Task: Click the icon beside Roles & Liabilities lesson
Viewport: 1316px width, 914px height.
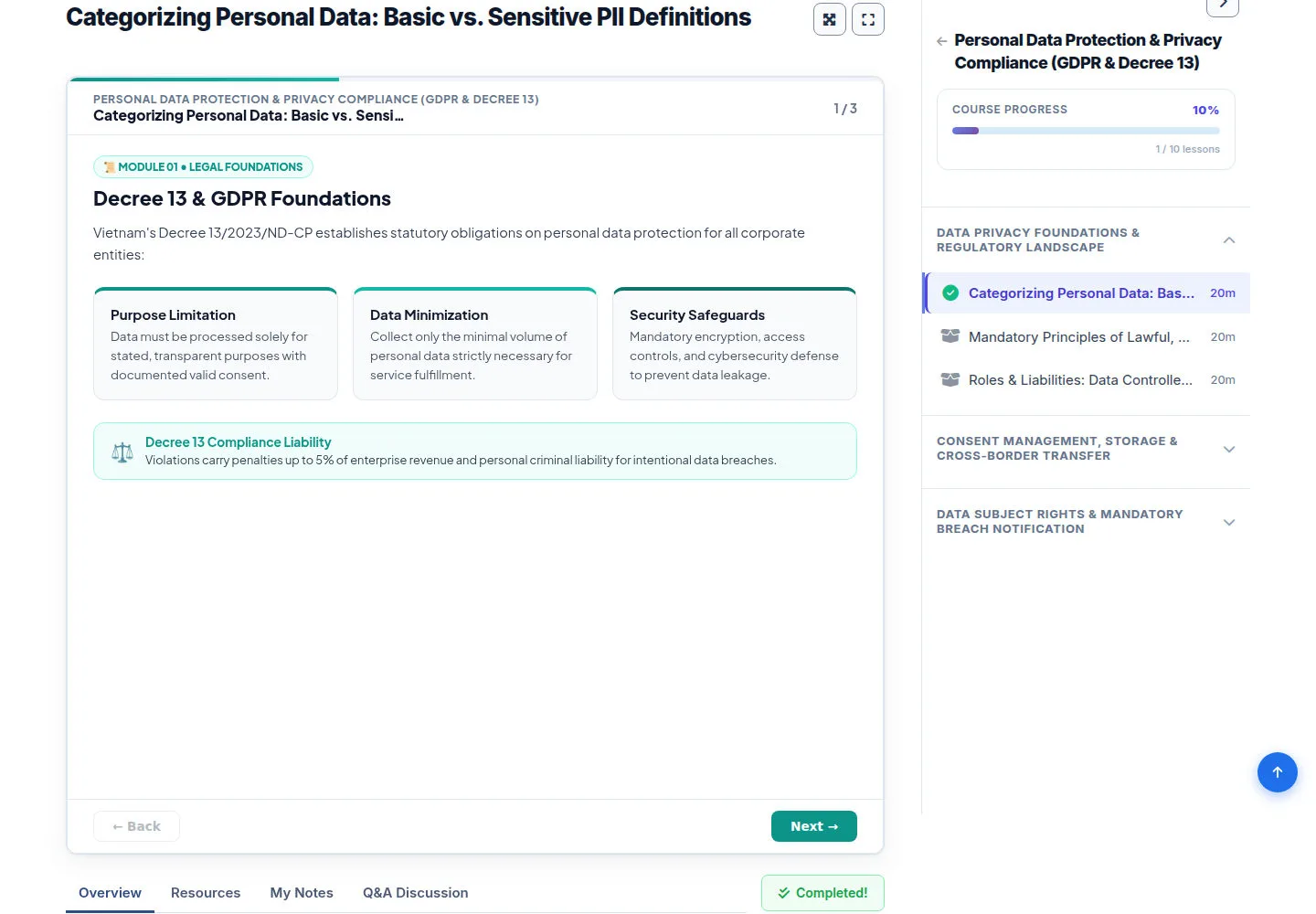Action: [x=950, y=379]
